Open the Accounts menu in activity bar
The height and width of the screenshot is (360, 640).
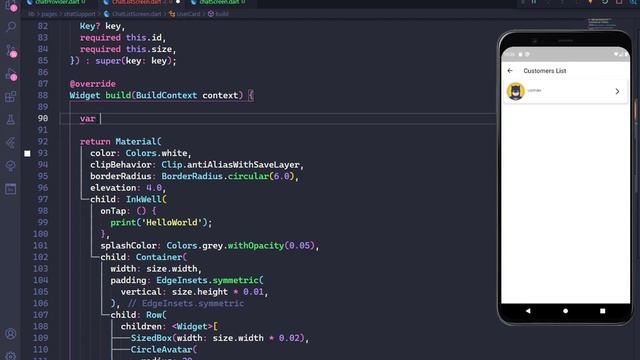[11, 334]
